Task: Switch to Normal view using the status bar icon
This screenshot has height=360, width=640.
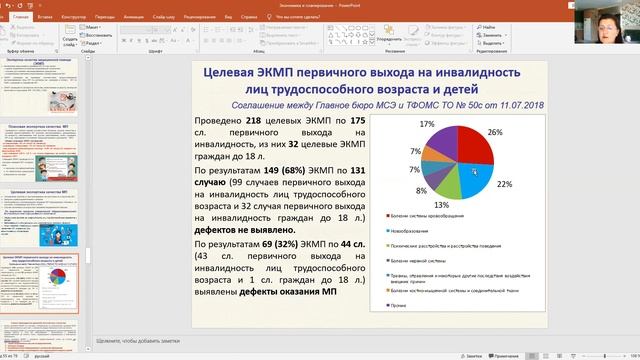Action: click(532, 356)
